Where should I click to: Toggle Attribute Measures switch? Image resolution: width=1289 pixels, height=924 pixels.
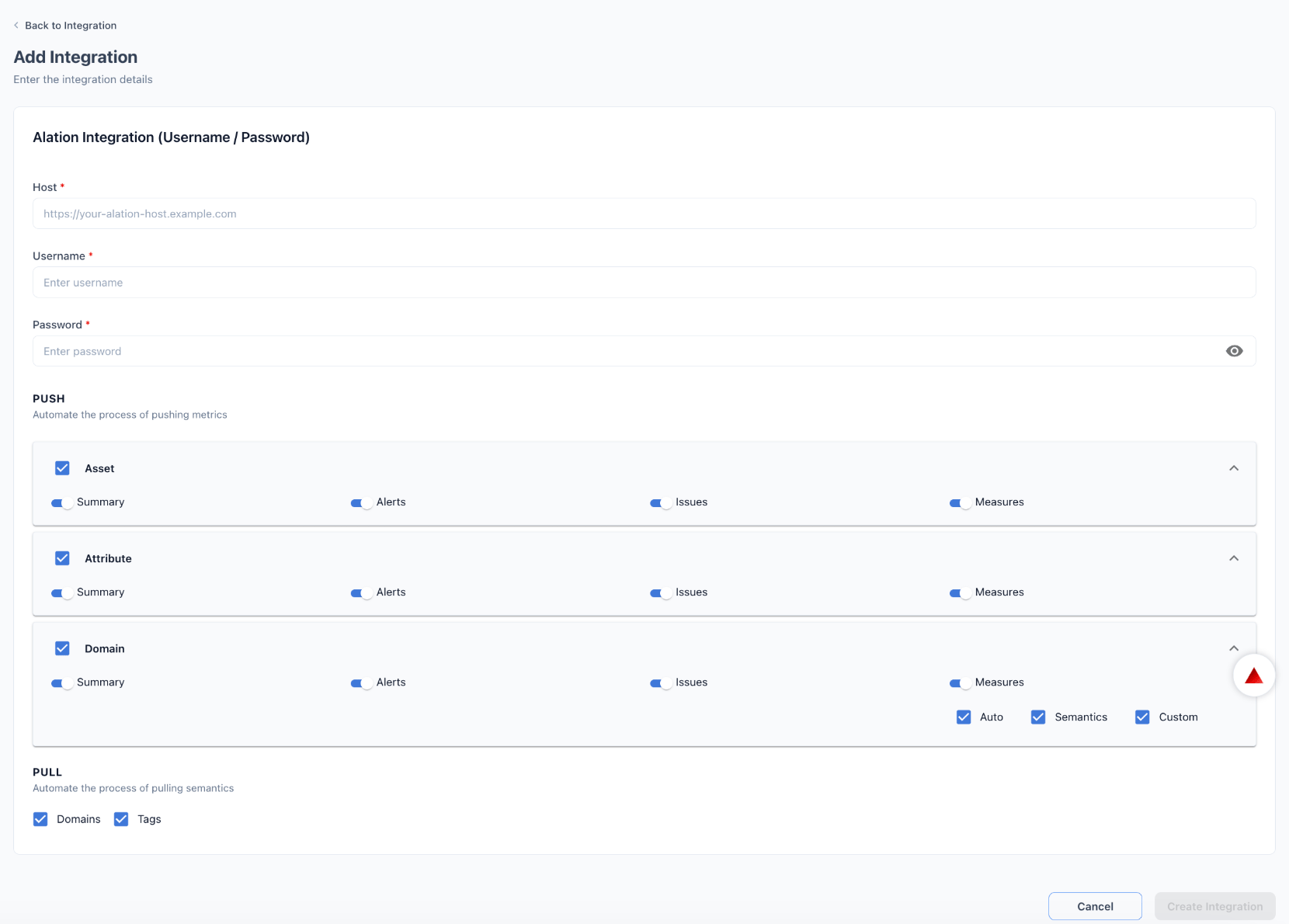tap(961, 593)
